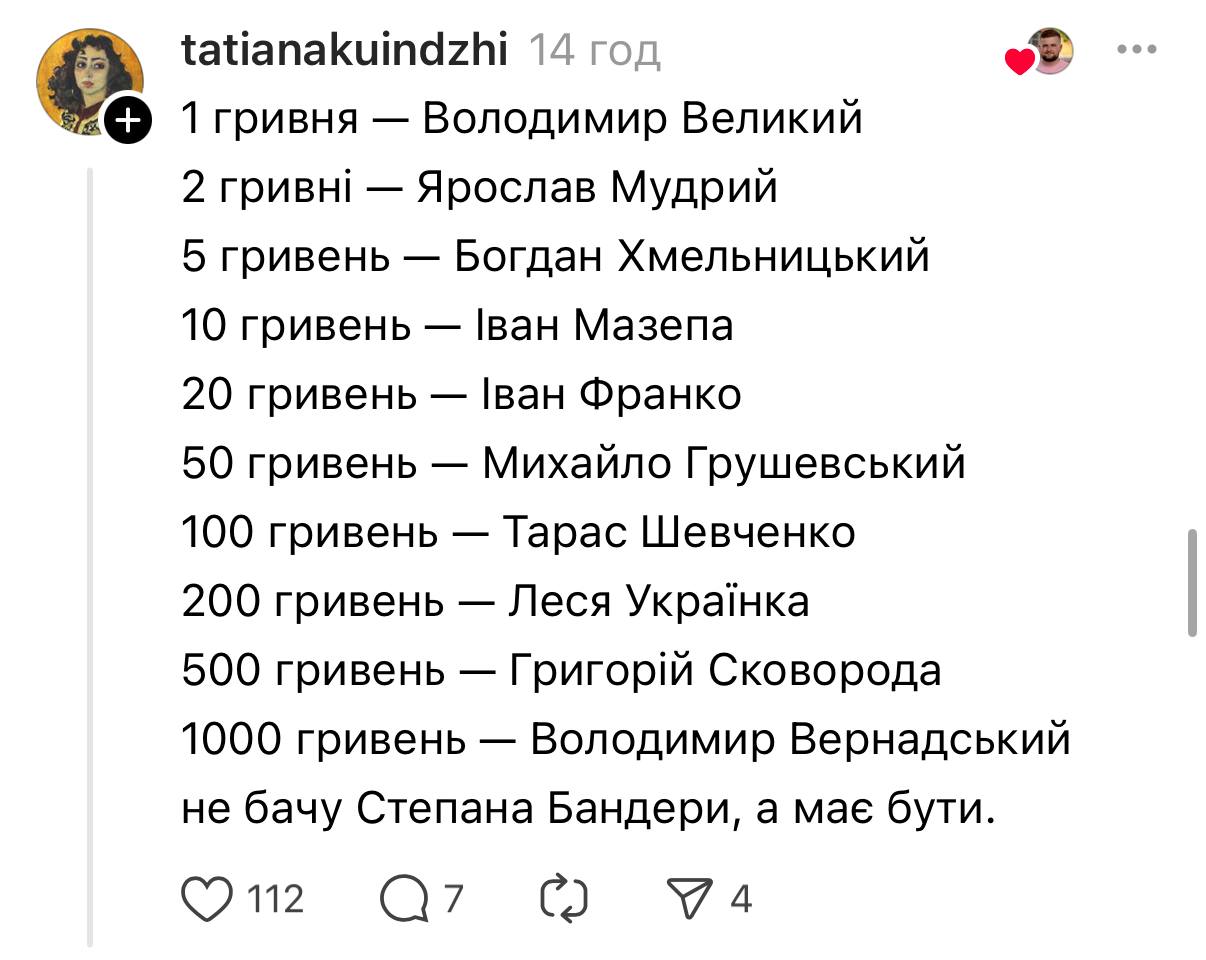Image resolution: width=1206 pixels, height=960 pixels.
Task: Click the final sentence about Степана Бандери
Action: click(589, 809)
